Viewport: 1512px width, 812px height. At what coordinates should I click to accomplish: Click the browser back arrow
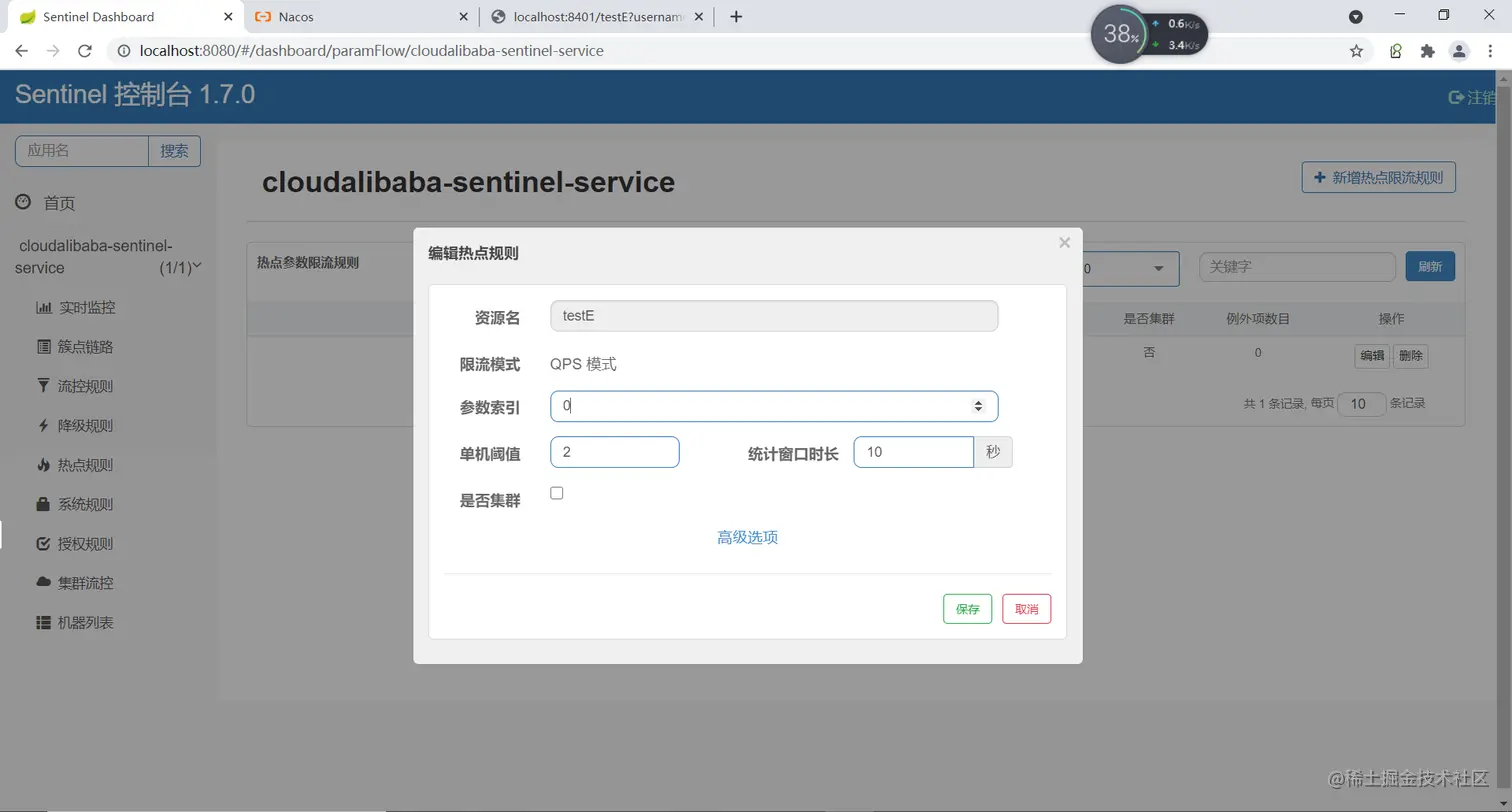[x=22, y=51]
